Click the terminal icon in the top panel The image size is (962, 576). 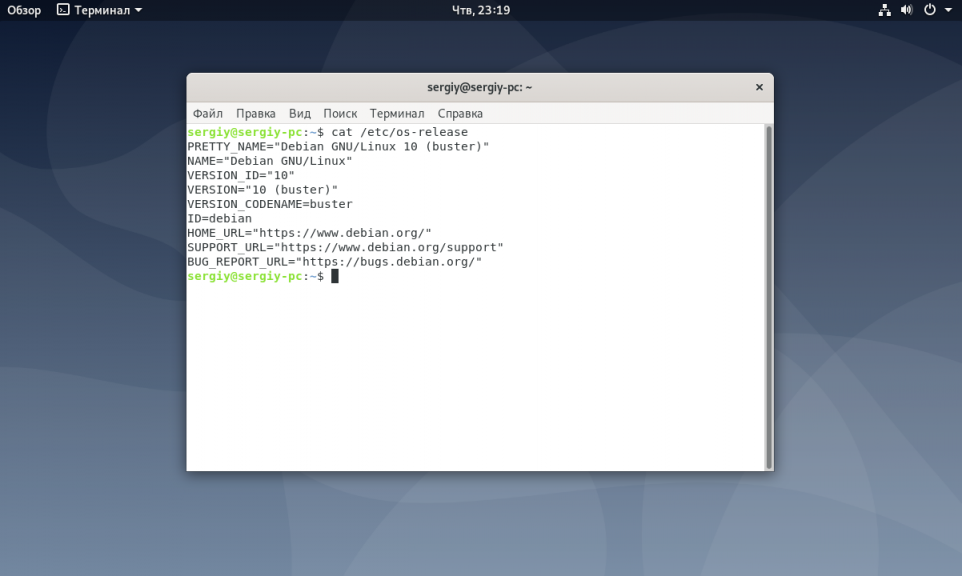(63, 10)
